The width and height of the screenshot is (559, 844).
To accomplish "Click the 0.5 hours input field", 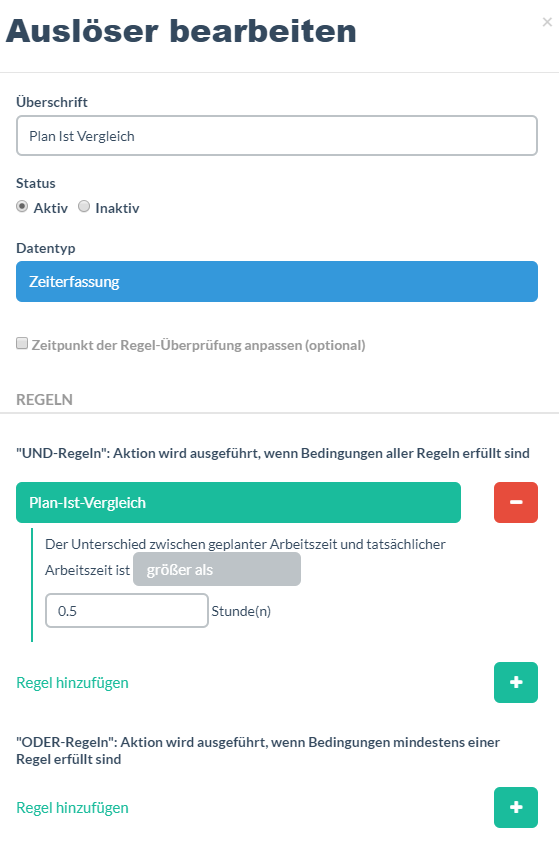I will coord(126,610).
